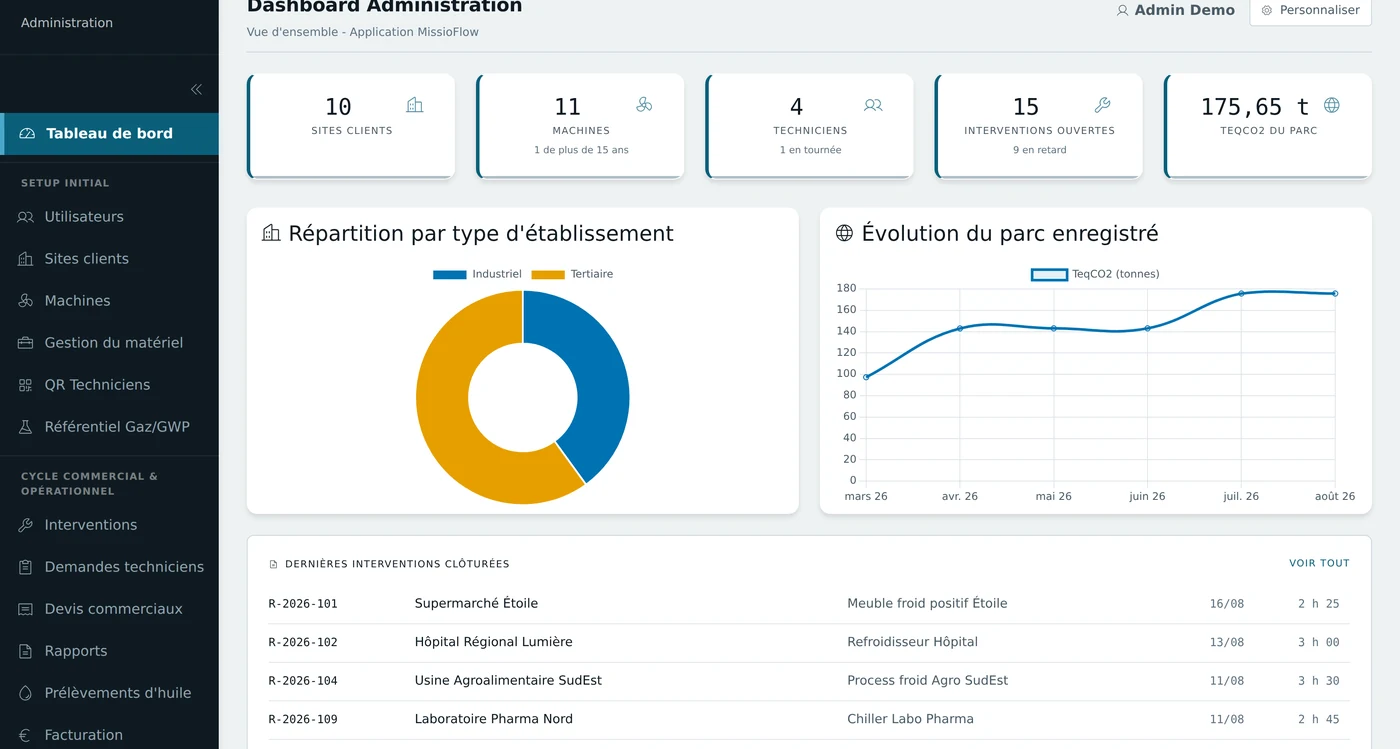The image size is (1400, 749).
Task: Click Voir tout link
Action: 1319,563
